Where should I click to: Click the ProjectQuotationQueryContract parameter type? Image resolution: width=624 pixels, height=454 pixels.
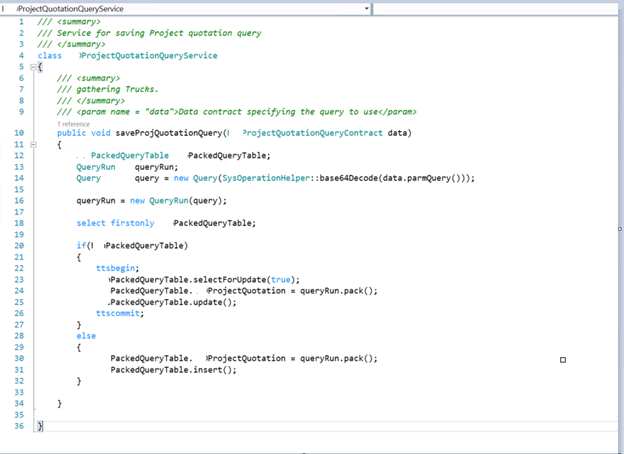312,133
